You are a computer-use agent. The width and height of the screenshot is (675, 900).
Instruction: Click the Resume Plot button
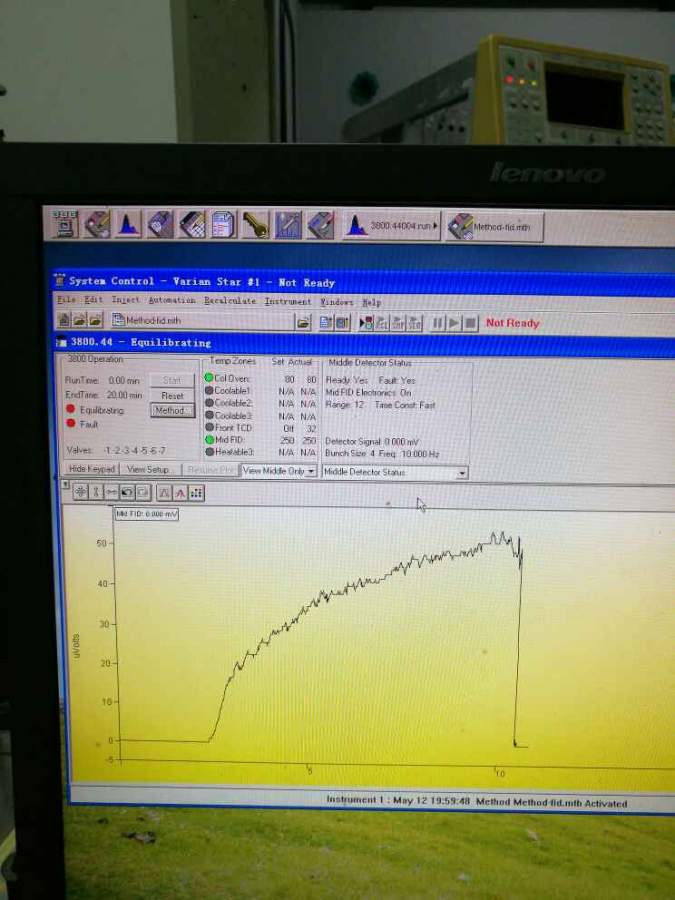tap(210, 470)
